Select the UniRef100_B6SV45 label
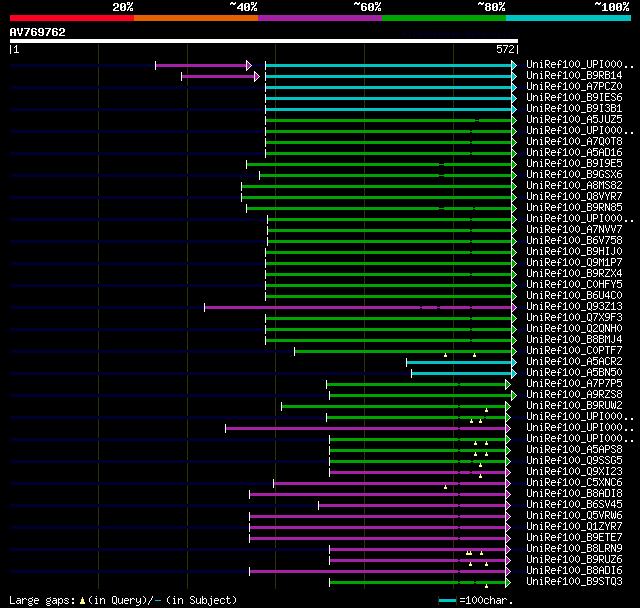The width and height of the screenshot is (640, 608). coord(574,505)
